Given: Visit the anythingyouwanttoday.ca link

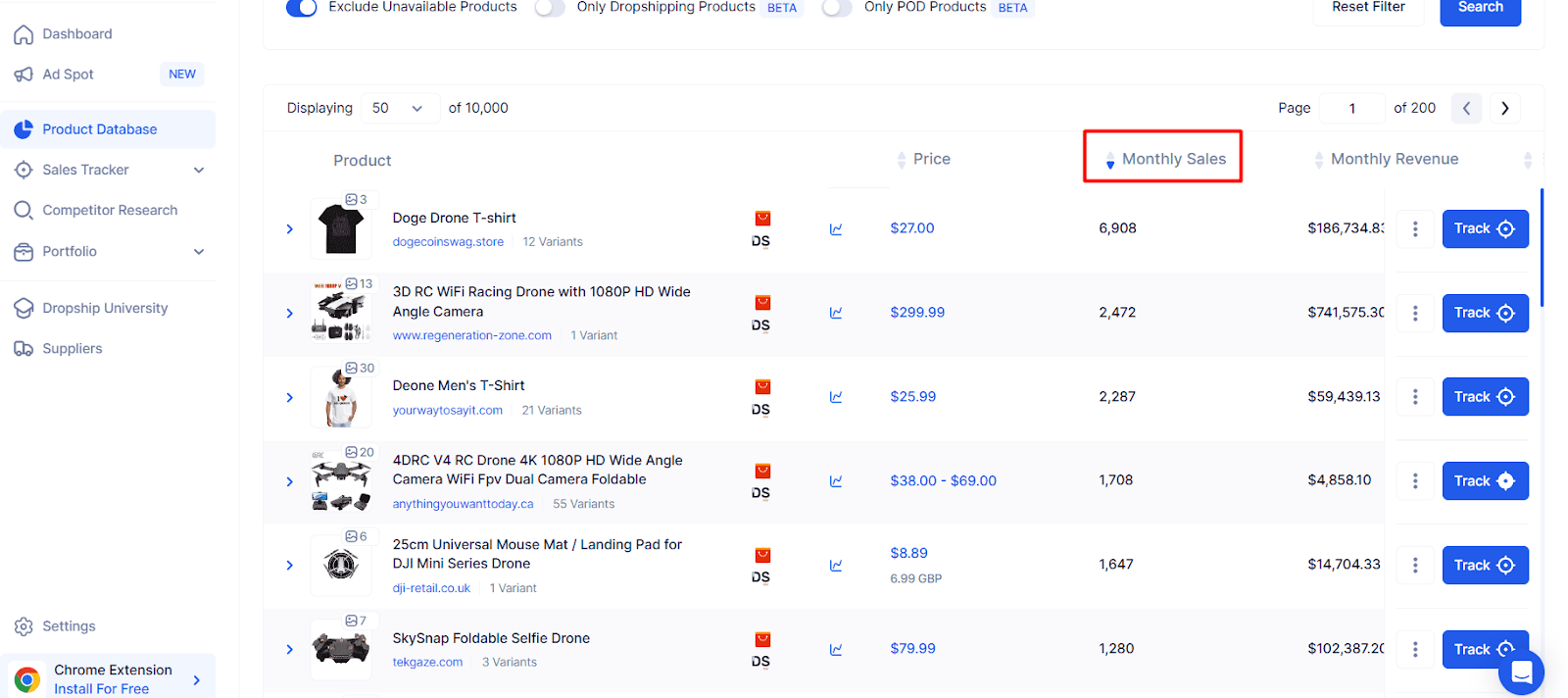Looking at the screenshot, I should click(463, 504).
